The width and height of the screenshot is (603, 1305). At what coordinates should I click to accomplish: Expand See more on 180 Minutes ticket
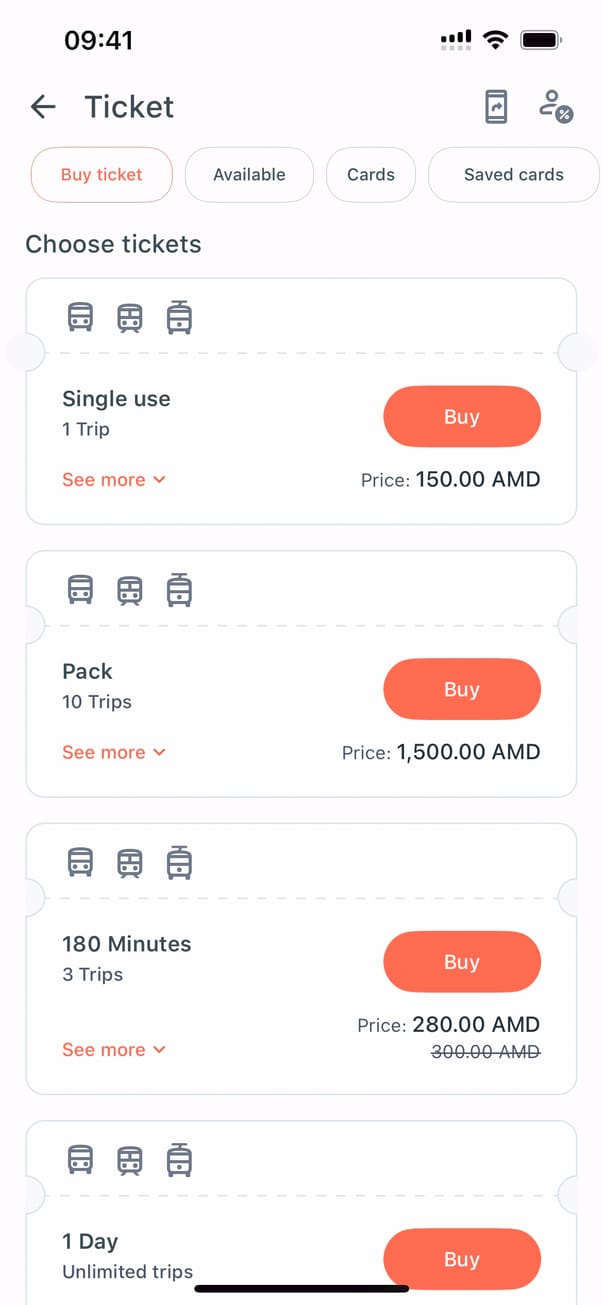(113, 1050)
